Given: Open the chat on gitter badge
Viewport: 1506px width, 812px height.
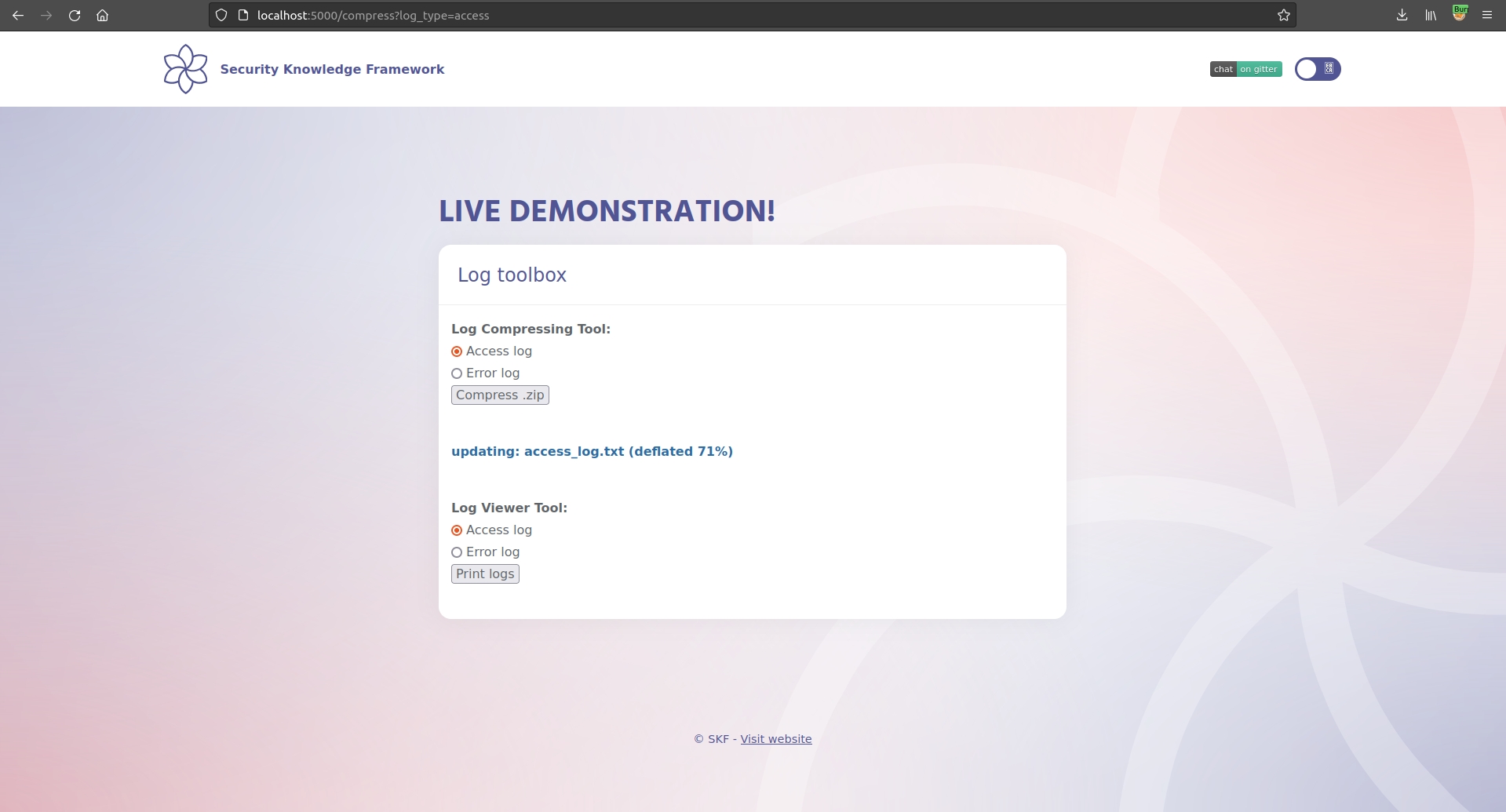Looking at the screenshot, I should (x=1245, y=69).
